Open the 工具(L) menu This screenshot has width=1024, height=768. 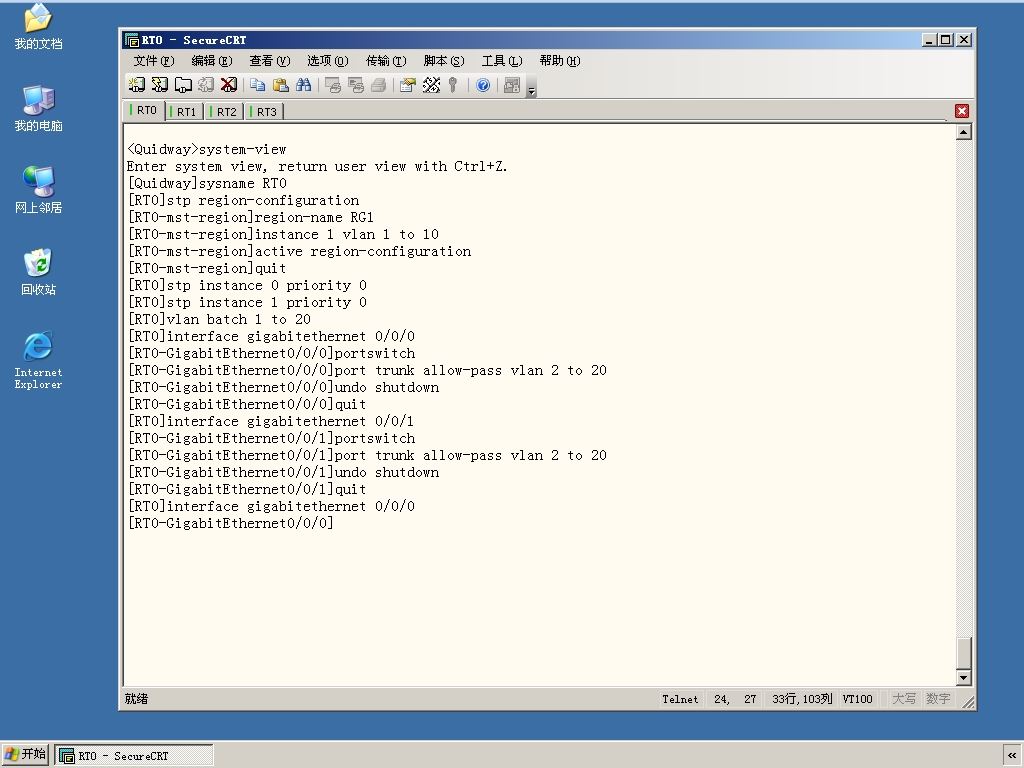pyautogui.click(x=502, y=61)
